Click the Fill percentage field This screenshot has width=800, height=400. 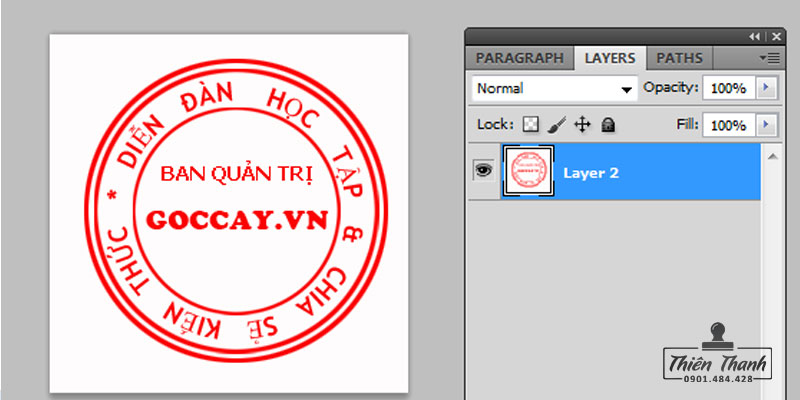728,125
